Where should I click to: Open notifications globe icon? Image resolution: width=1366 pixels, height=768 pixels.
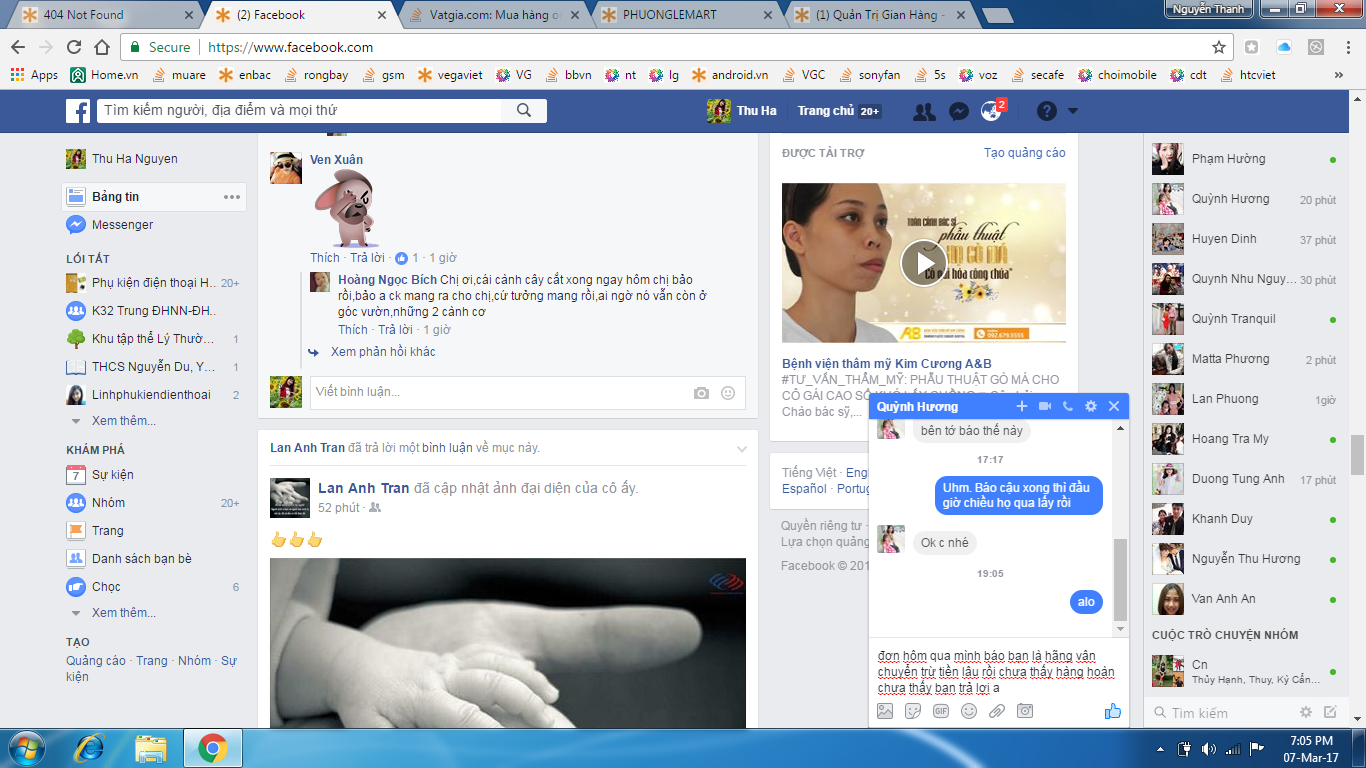coord(991,111)
